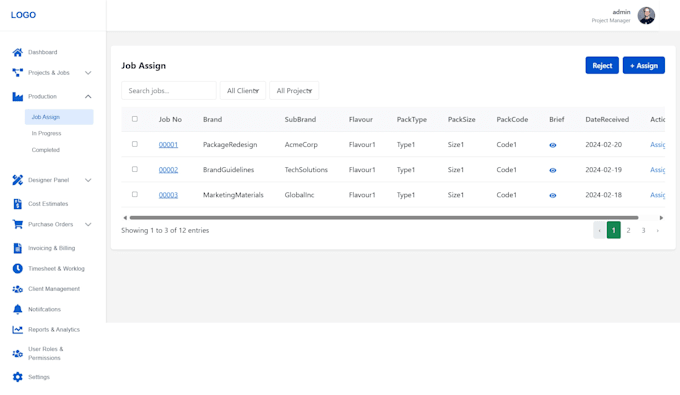Screen dimensions: 680x395
Task: Click the Search jobs input field
Action: coord(169,91)
